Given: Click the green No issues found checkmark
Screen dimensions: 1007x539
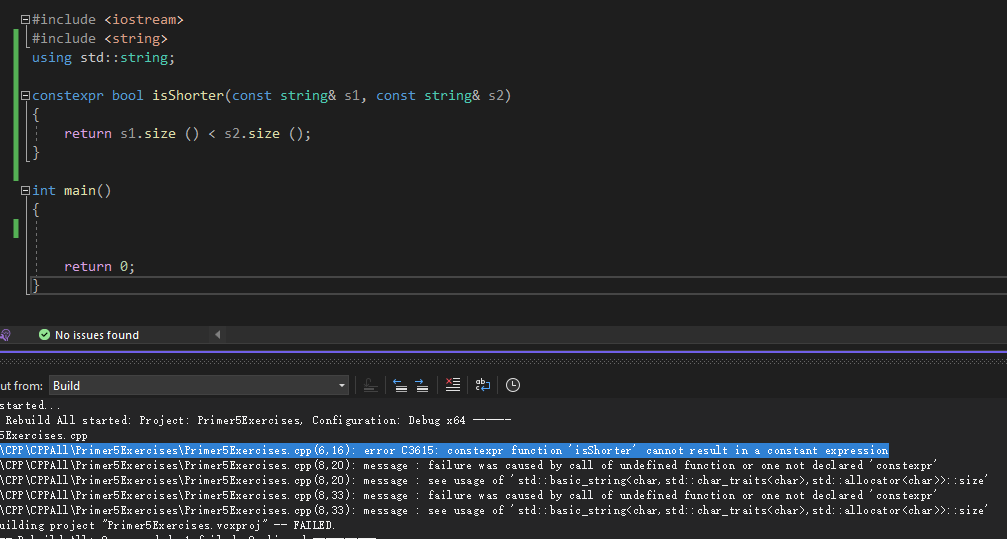Looking at the screenshot, I should click(x=44, y=335).
